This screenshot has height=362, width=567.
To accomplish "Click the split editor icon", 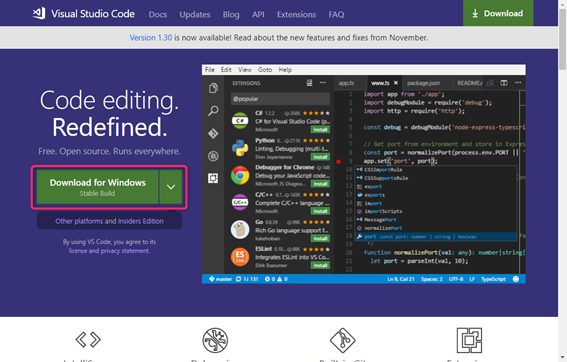I will pyautogui.click(x=504, y=83).
